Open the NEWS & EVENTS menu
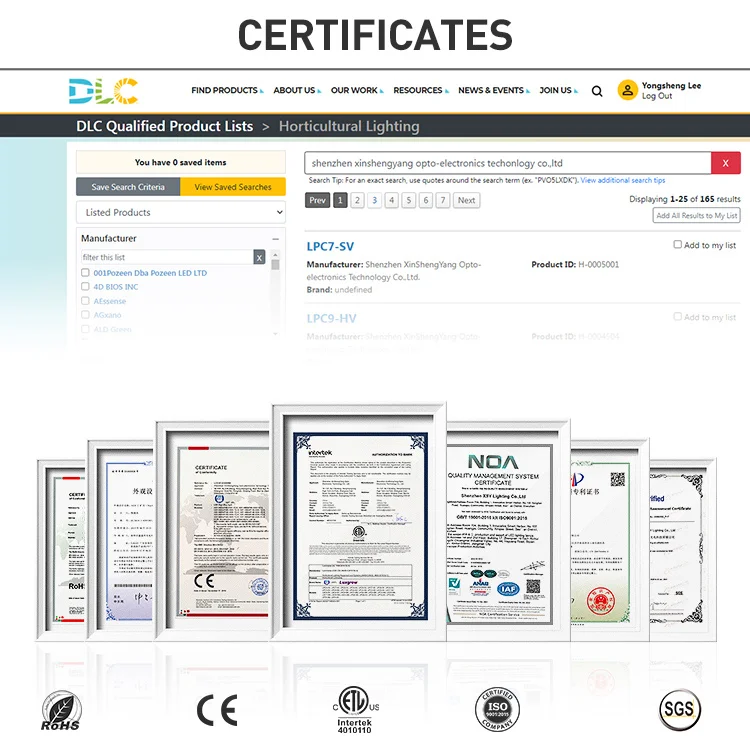Screen dimensions: 750x749 [494, 90]
